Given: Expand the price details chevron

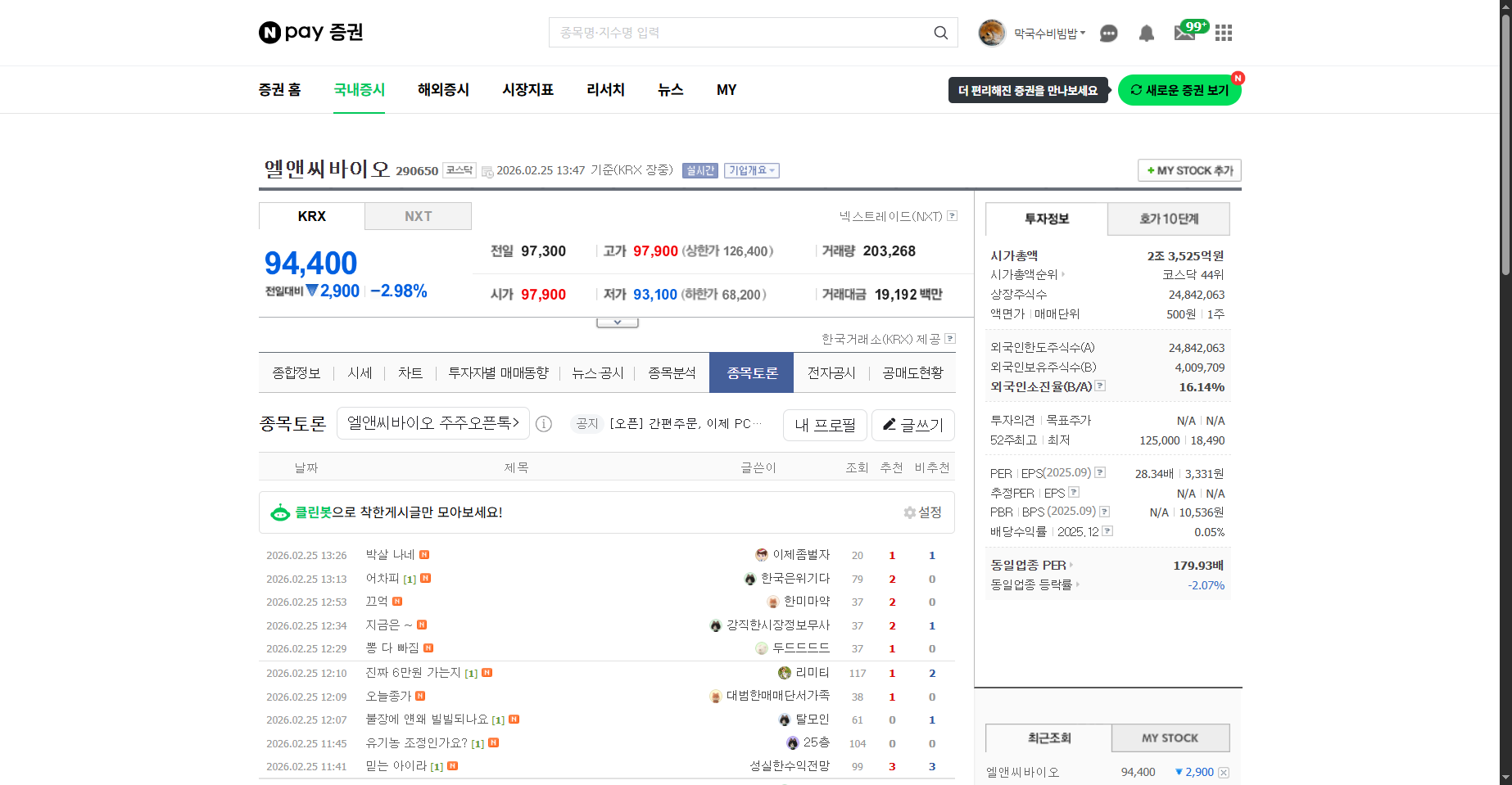Looking at the screenshot, I should [x=618, y=323].
